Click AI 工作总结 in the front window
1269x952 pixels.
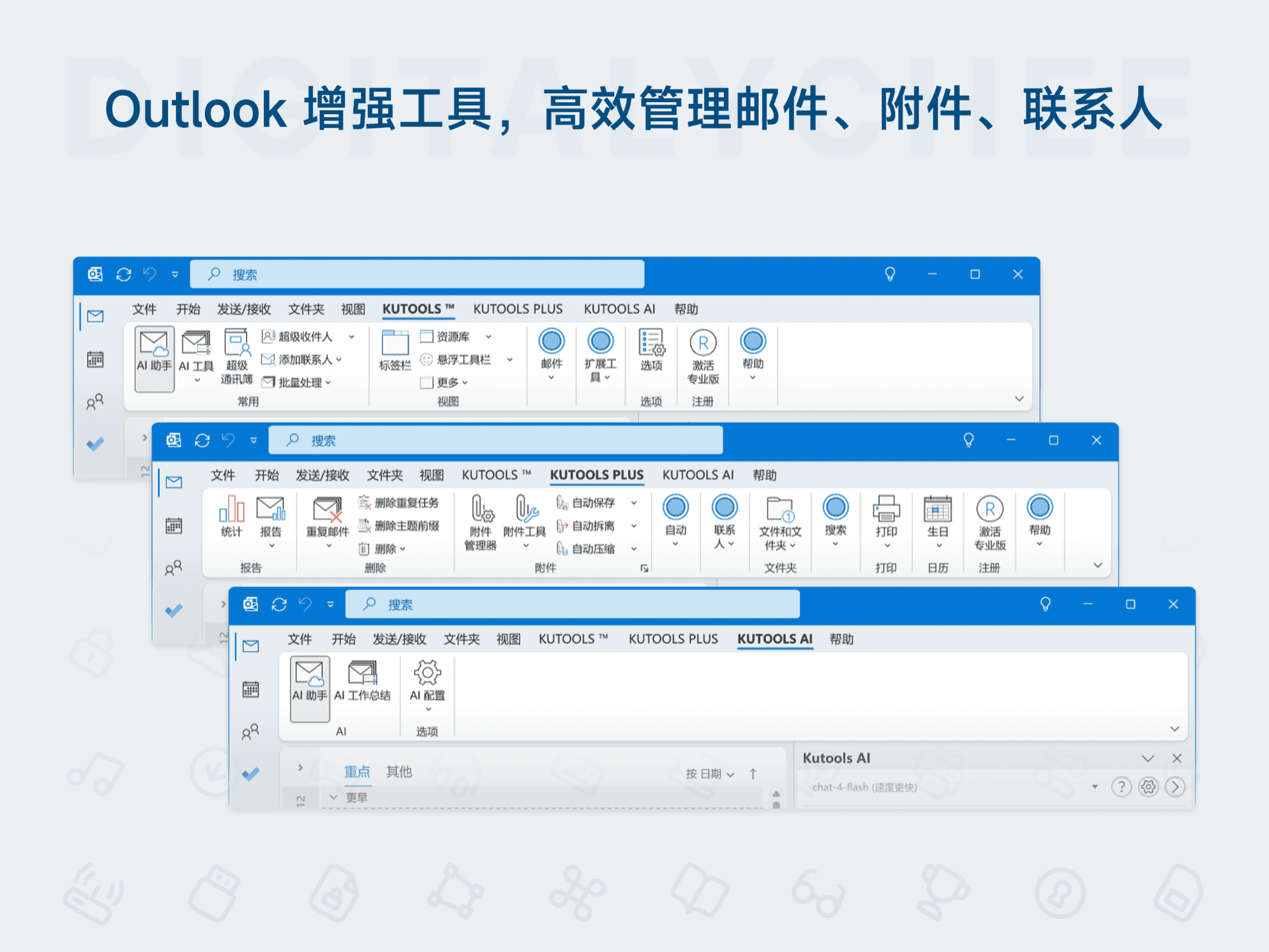pyautogui.click(x=362, y=681)
